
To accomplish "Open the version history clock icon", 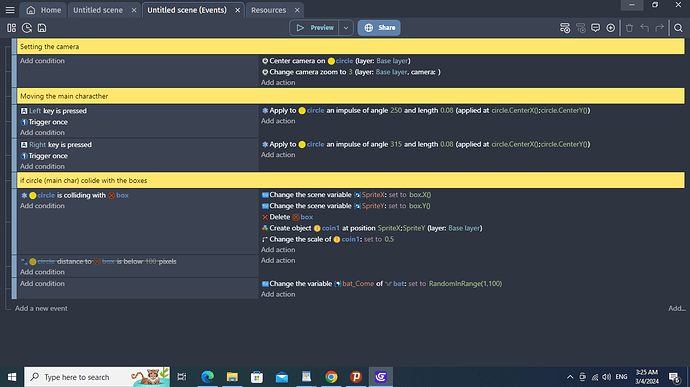I will pos(27,28).
